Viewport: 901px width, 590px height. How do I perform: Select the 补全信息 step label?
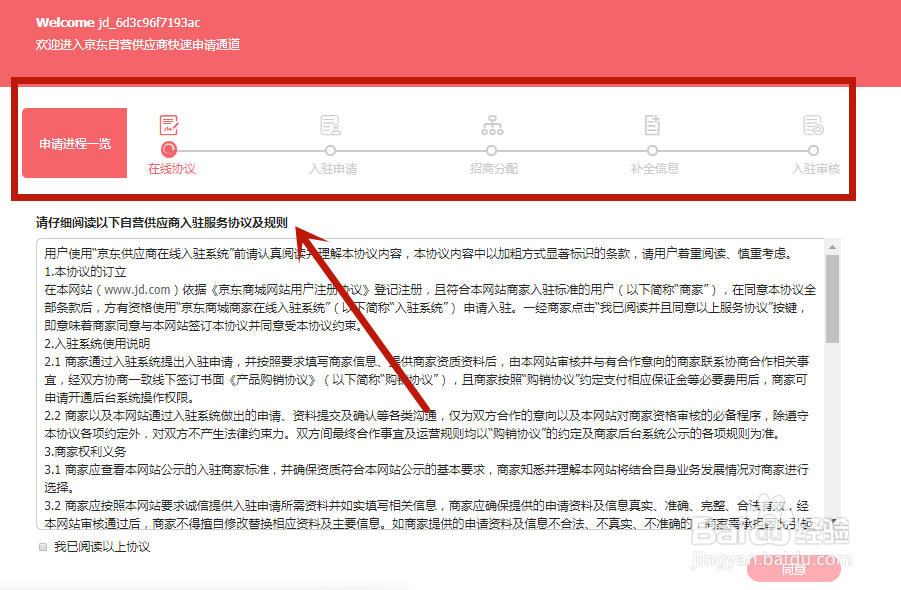655,169
